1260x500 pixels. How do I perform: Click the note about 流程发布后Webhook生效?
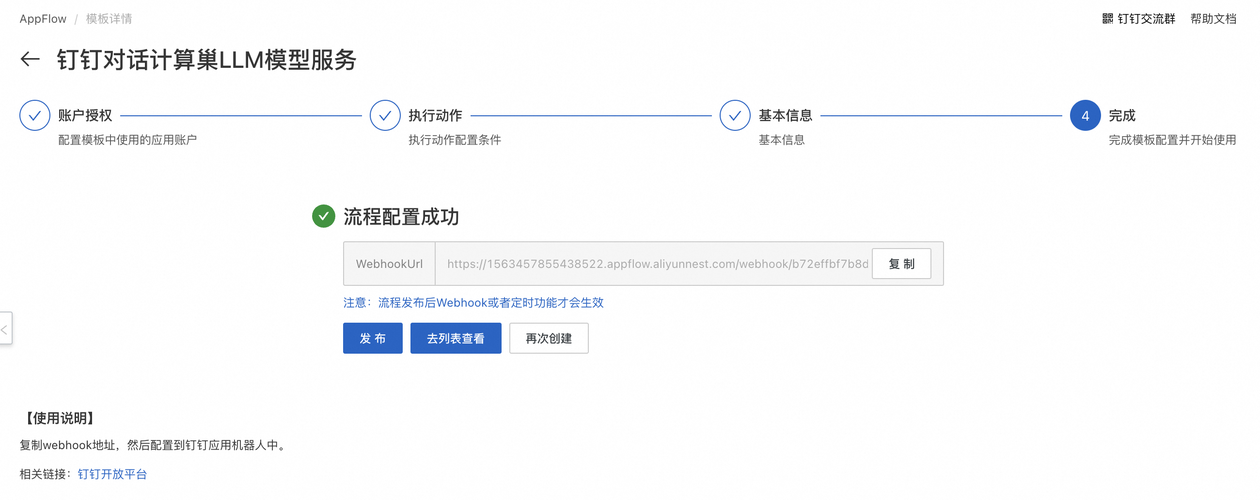(x=473, y=302)
